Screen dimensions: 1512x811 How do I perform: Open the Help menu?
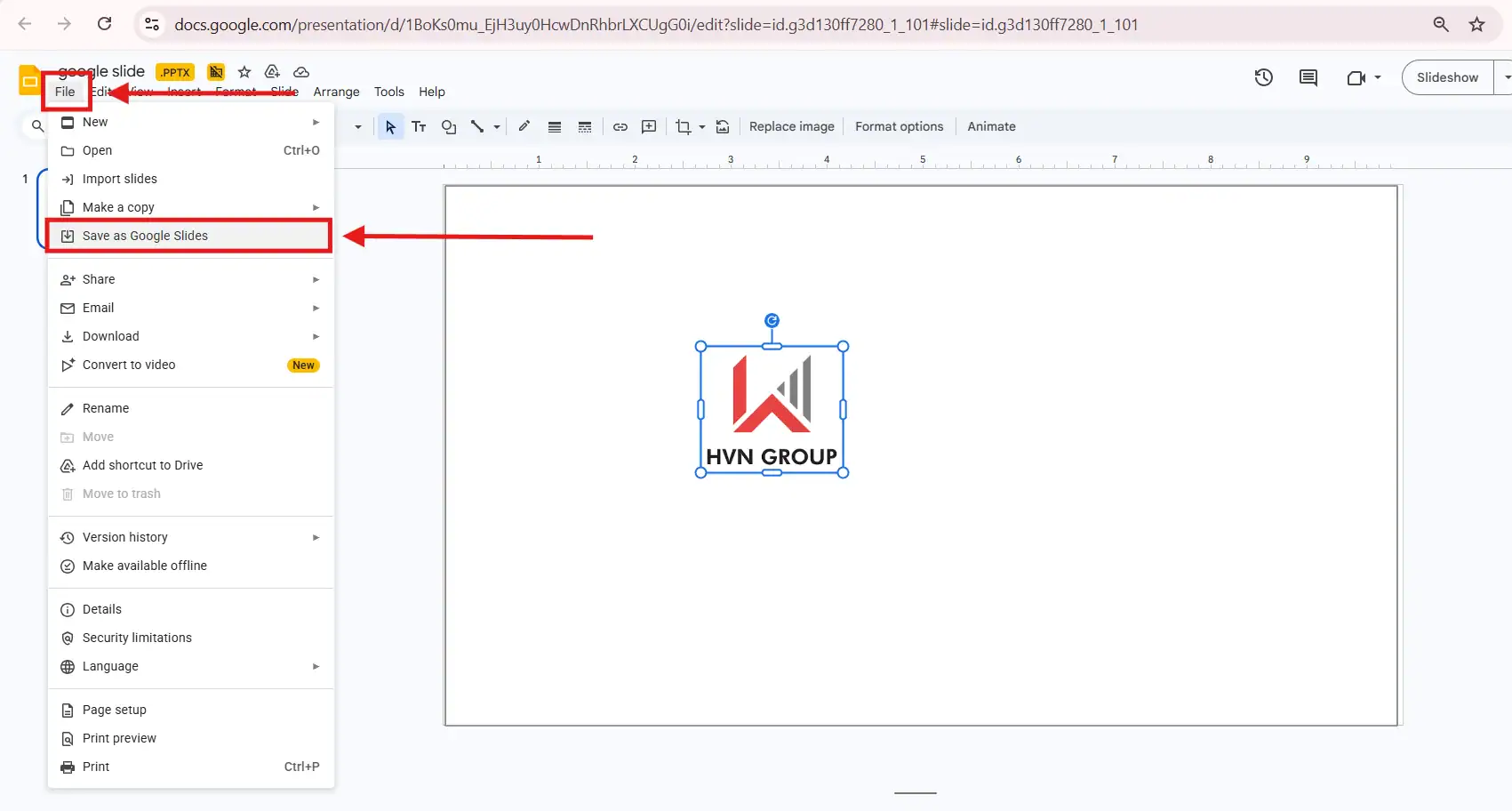(432, 92)
